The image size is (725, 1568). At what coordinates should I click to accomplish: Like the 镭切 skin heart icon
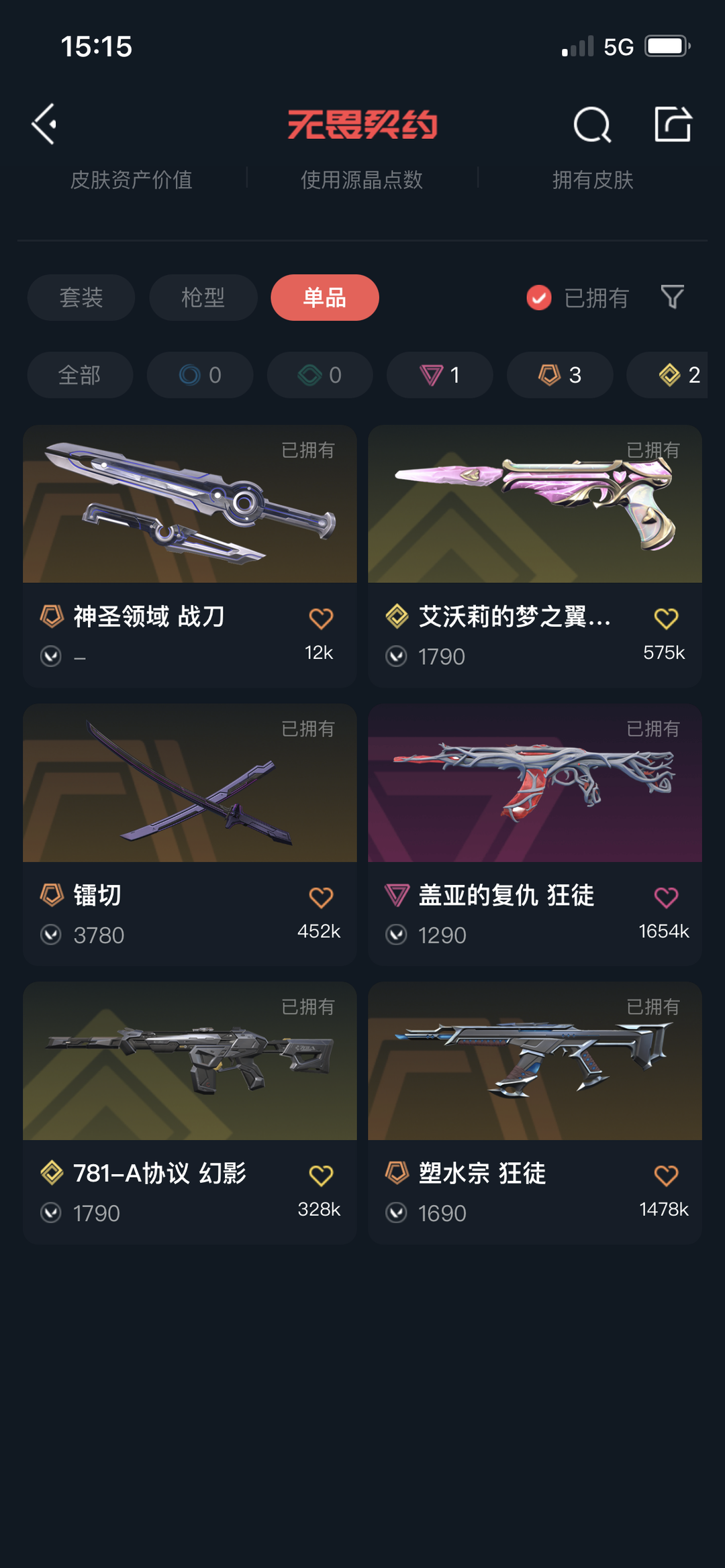(321, 897)
